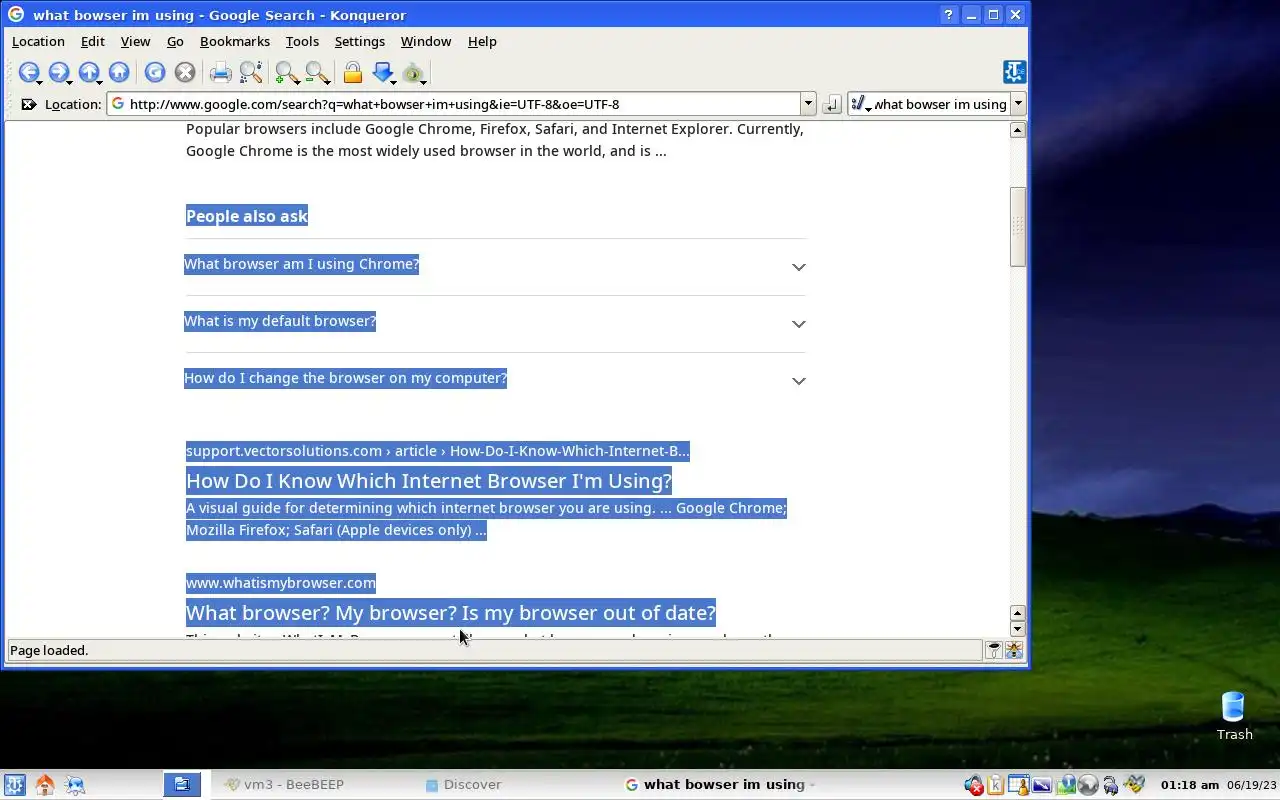Image resolution: width=1280 pixels, height=800 pixels.
Task: Click the Up arrow toolbar icon
Action: tap(88, 72)
